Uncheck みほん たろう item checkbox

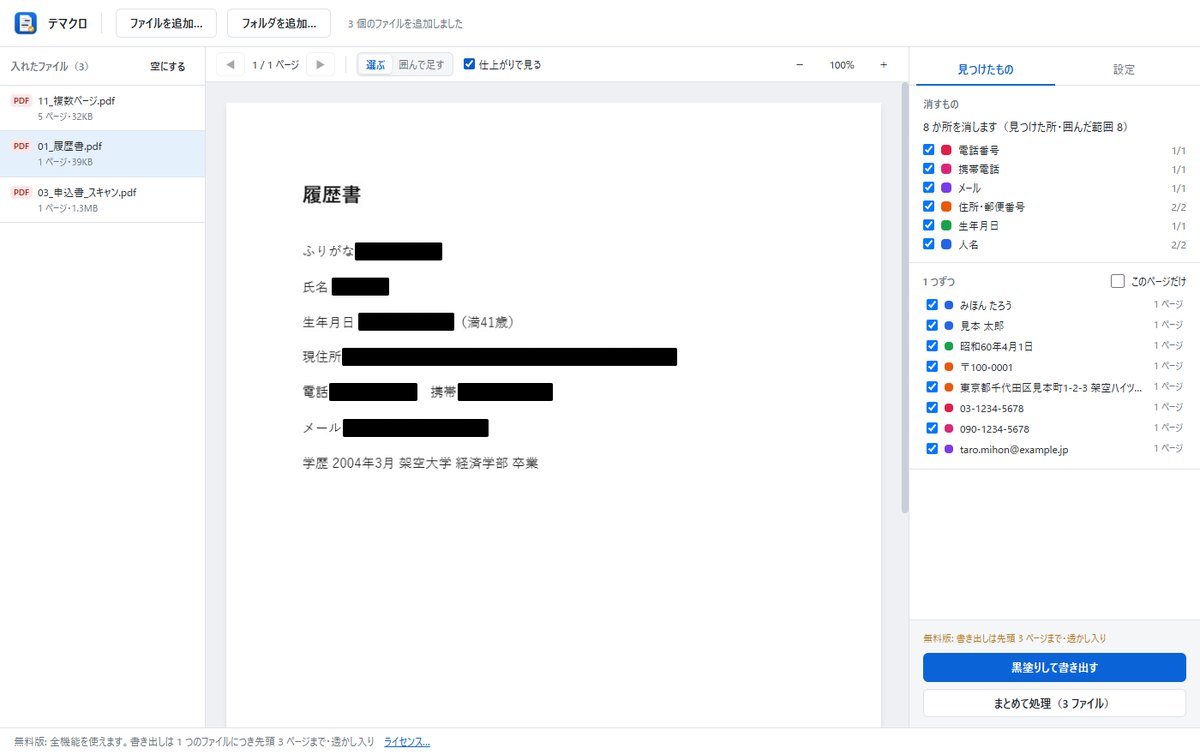pos(932,304)
